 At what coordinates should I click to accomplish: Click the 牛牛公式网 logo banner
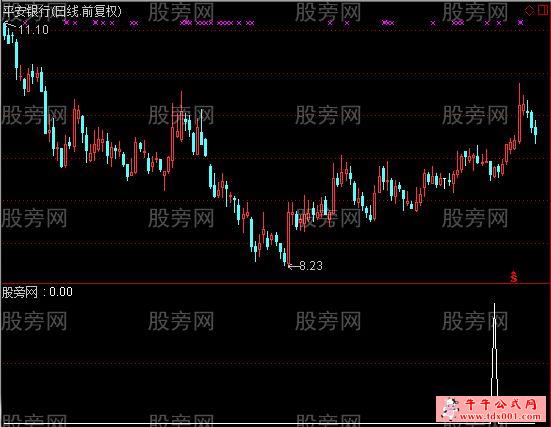tap(491, 409)
